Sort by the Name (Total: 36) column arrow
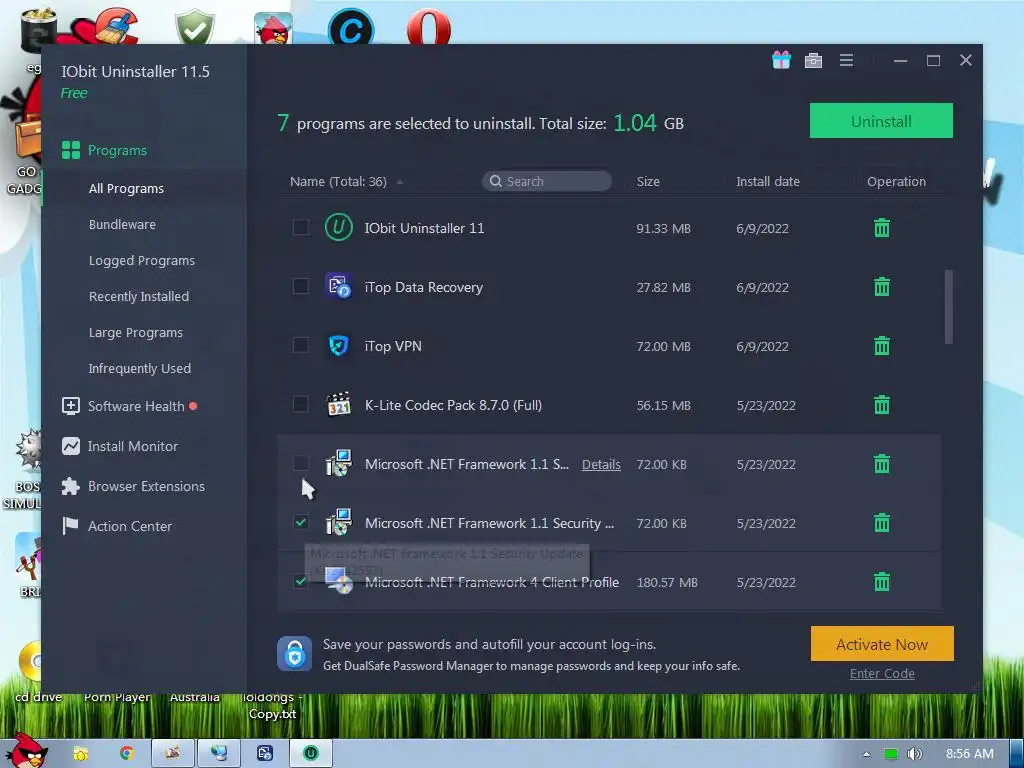Image resolution: width=1024 pixels, height=768 pixels. click(400, 182)
